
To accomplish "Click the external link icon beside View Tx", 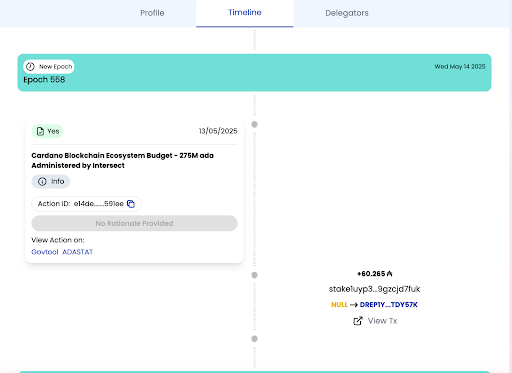I will [x=358, y=321].
